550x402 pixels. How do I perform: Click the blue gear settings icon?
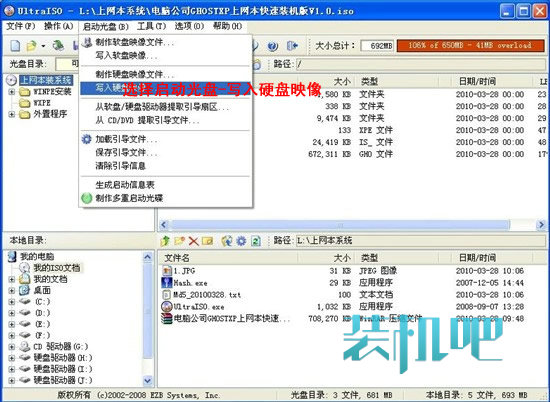(241, 241)
